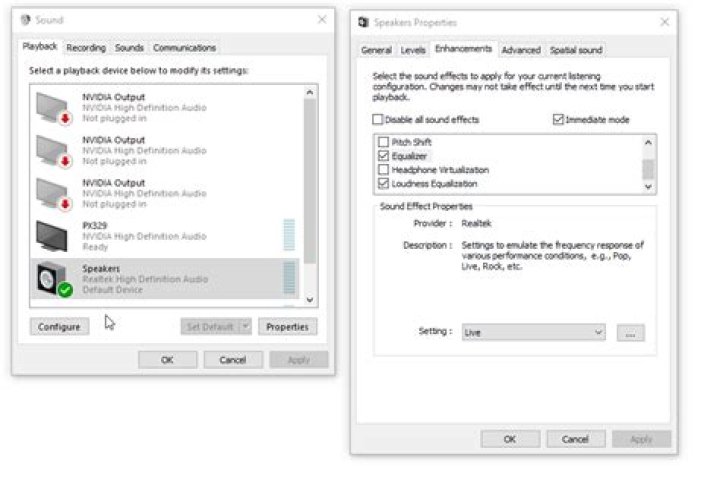Open the Sounds tab

click(x=129, y=48)
